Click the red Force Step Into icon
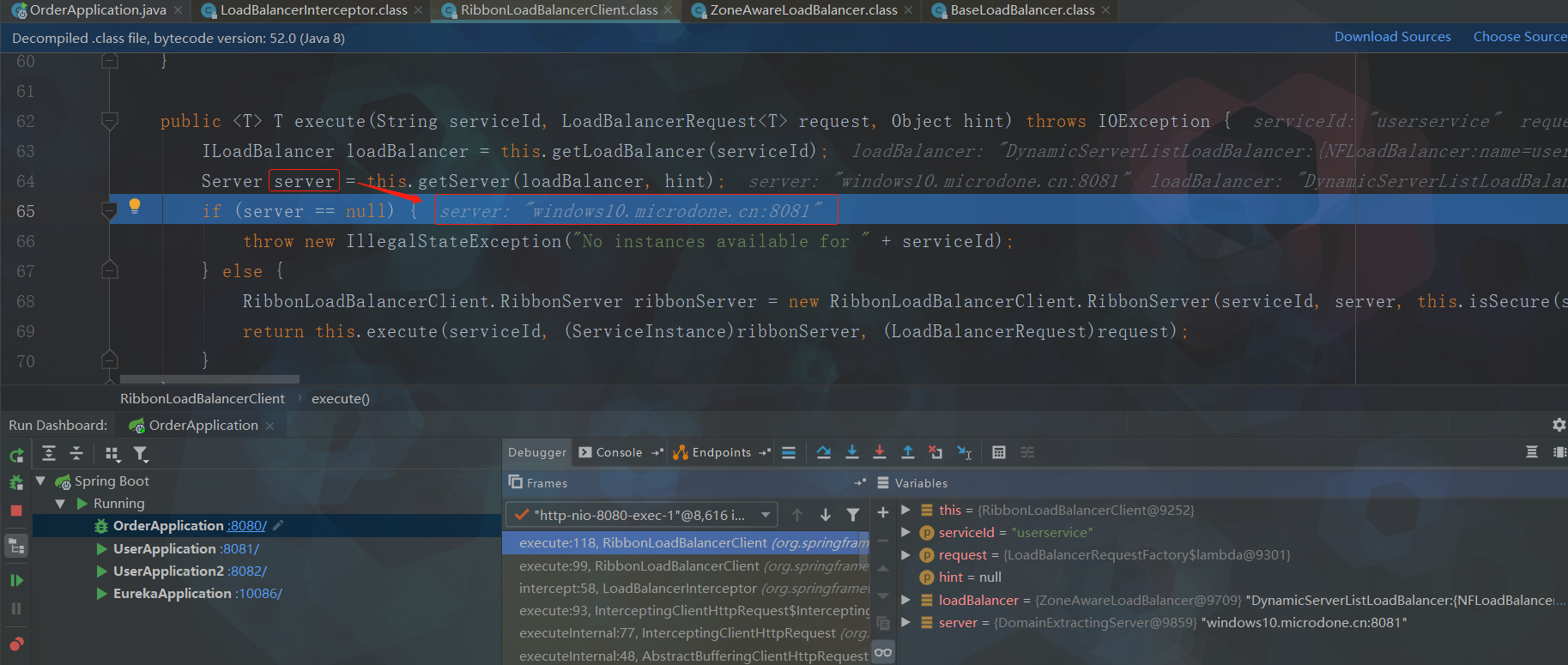This screenshot has height=665, width=1568. coord(880,452)
